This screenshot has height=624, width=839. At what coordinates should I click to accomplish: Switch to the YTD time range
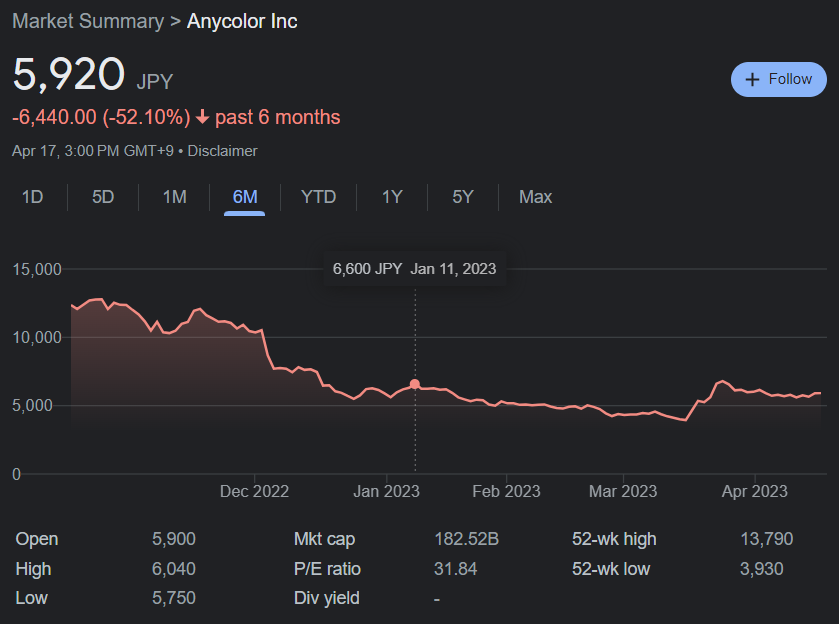[318, 197]
